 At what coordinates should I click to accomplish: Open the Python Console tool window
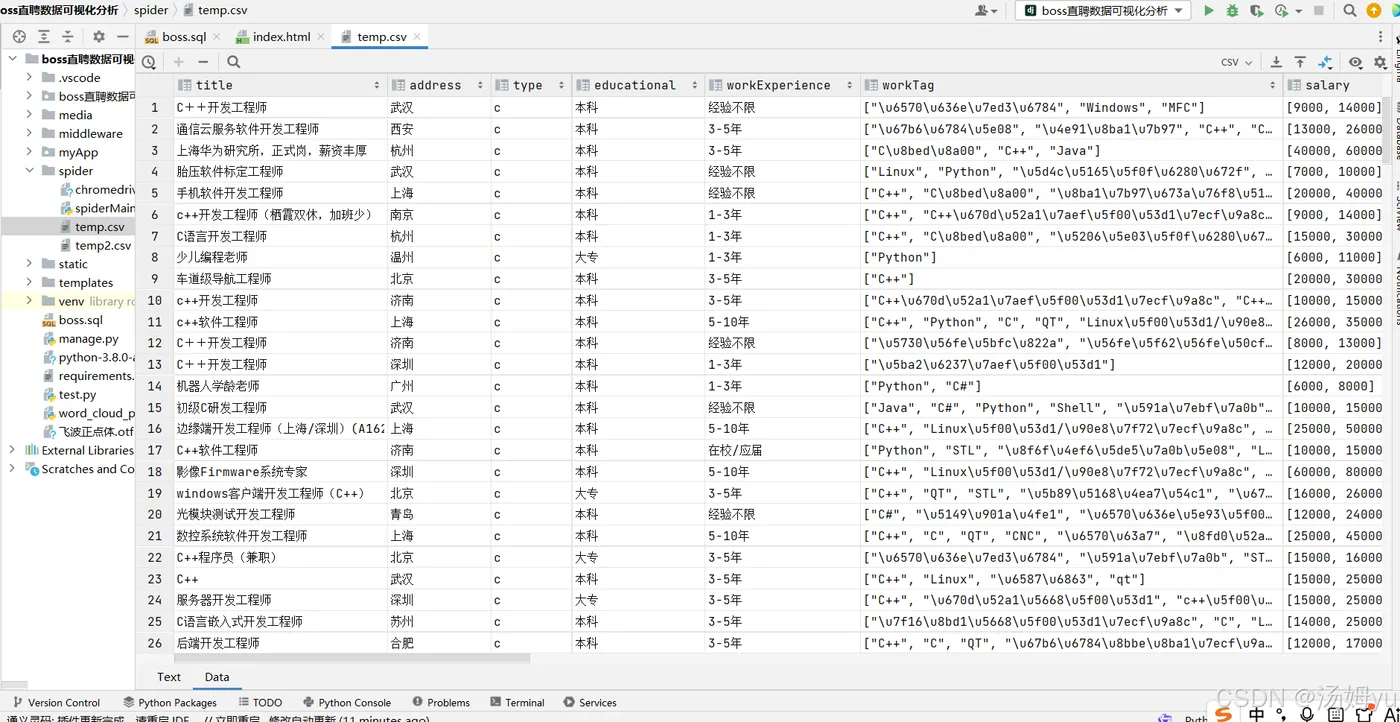(346, 703)
